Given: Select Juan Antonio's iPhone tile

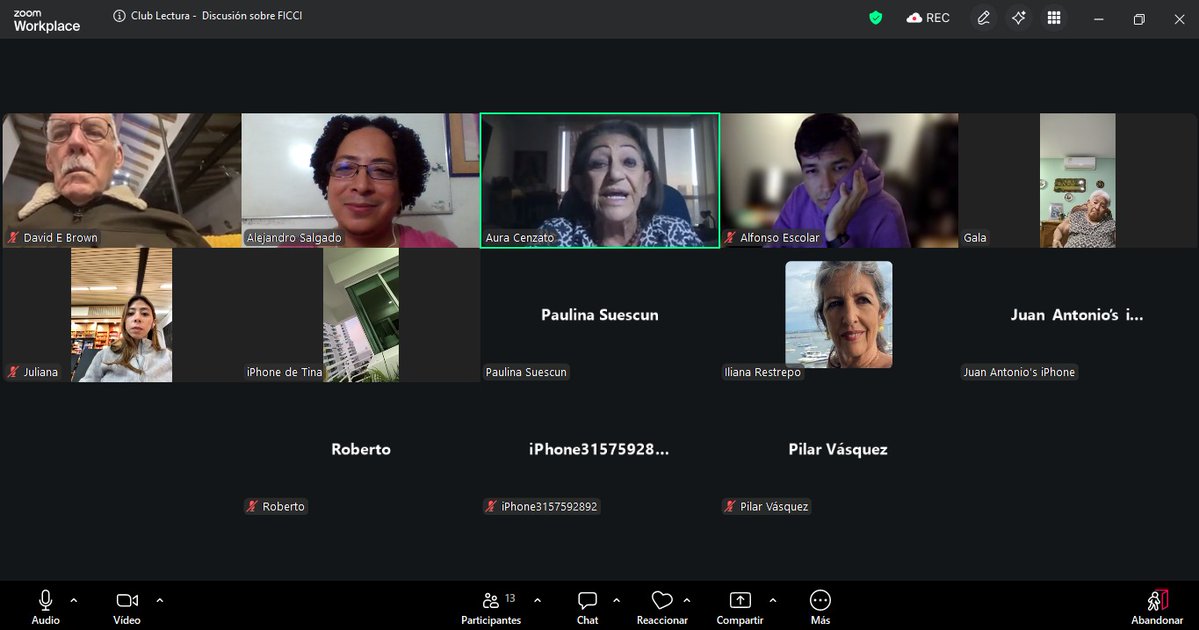Looking at the screenshot, I should tap(1077, 315).
